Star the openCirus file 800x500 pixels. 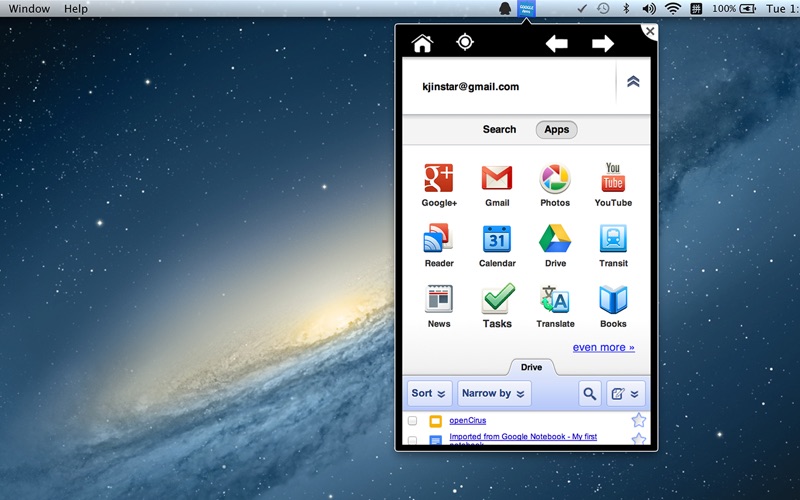coord(639,420)
